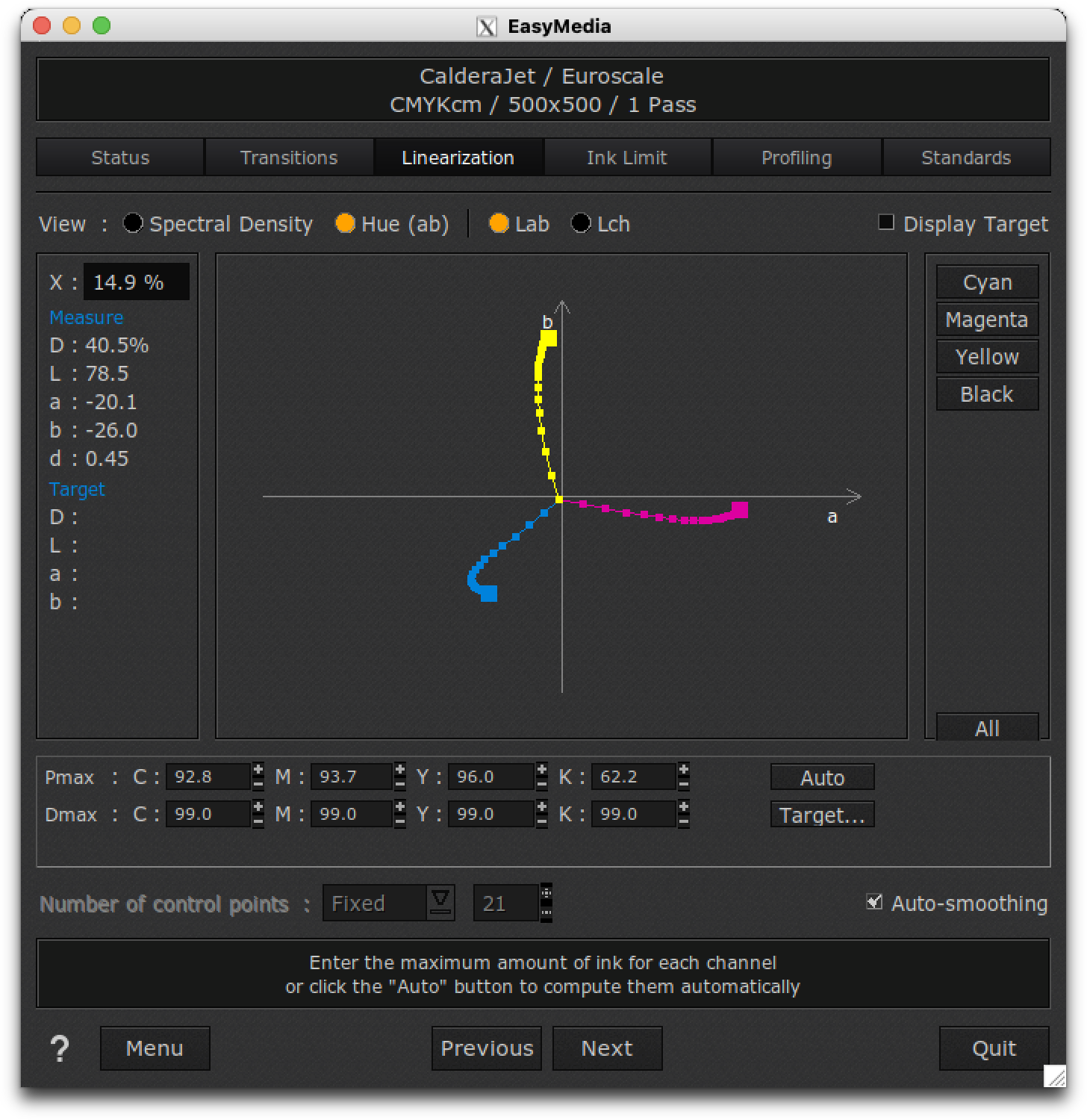Minimize the EasyMedia window

(x=72, y=25)
